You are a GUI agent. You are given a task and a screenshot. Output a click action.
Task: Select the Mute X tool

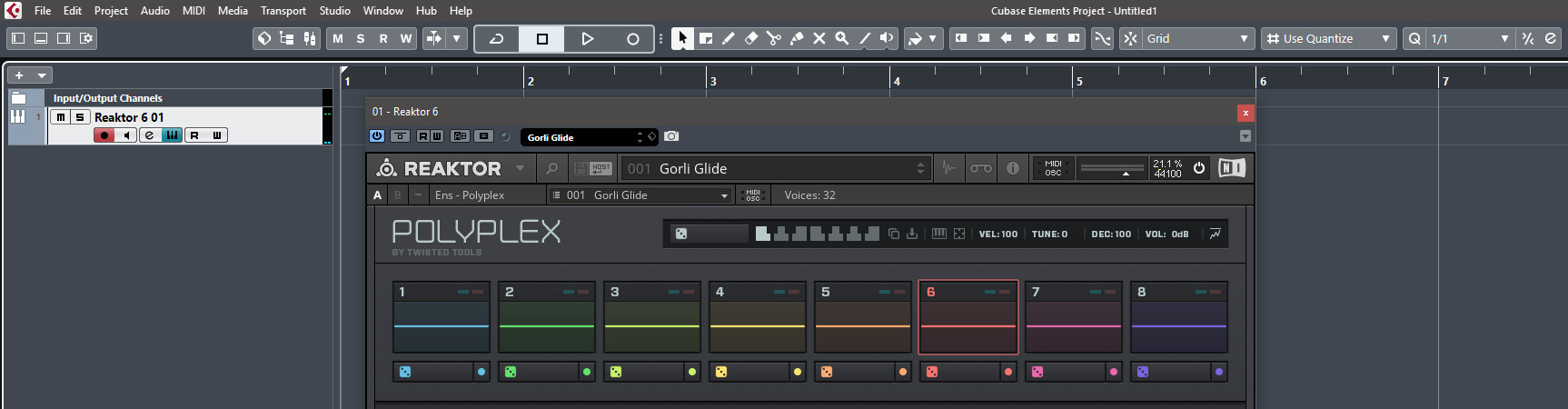coord(819,38)
